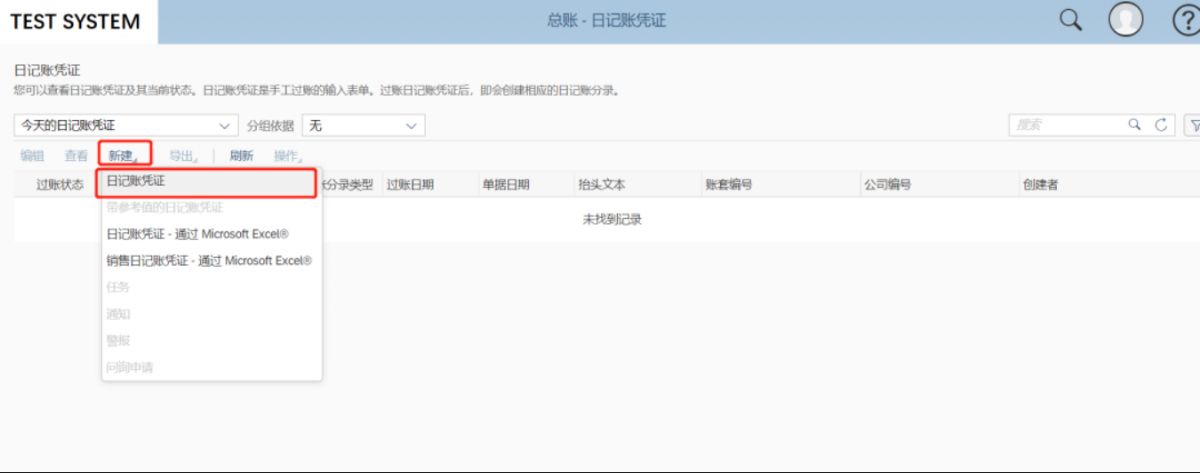Open global search in the header bar
This screenshot has width=1200, height=473.
click(1070, 21)
